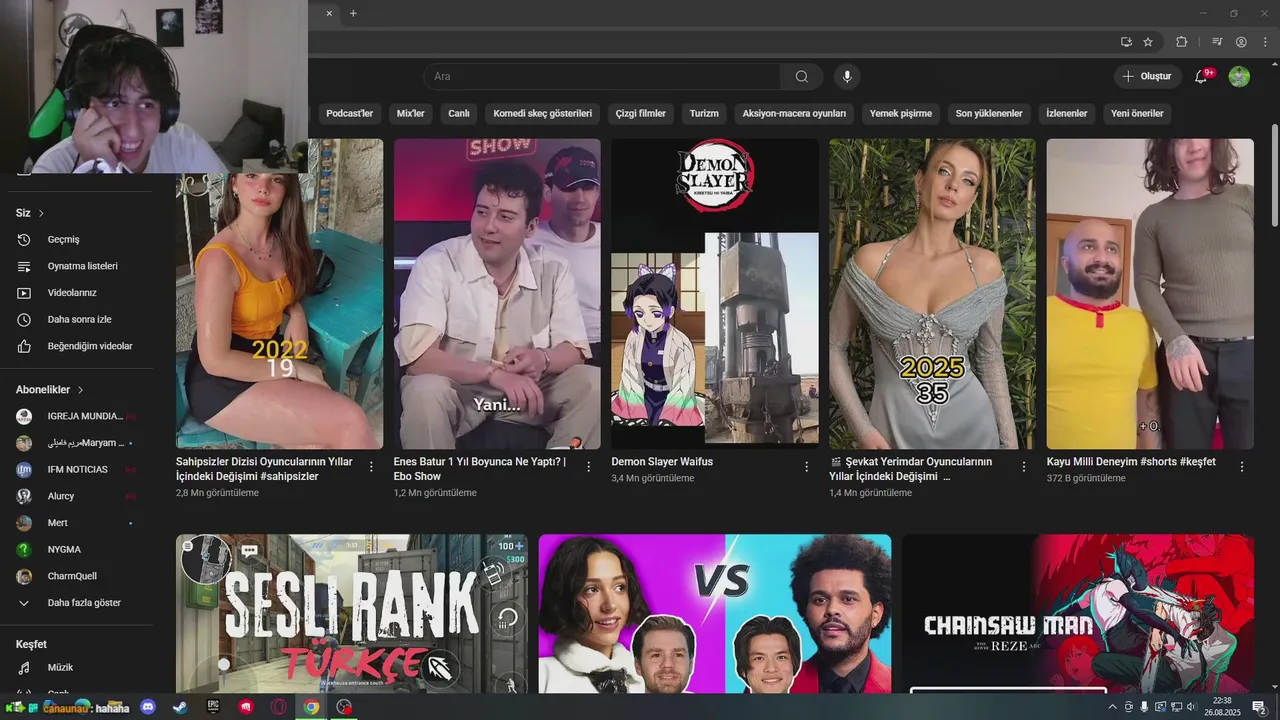
Task: Open the Chainsaw Man video thumbnail
Action: [1078, 614]
